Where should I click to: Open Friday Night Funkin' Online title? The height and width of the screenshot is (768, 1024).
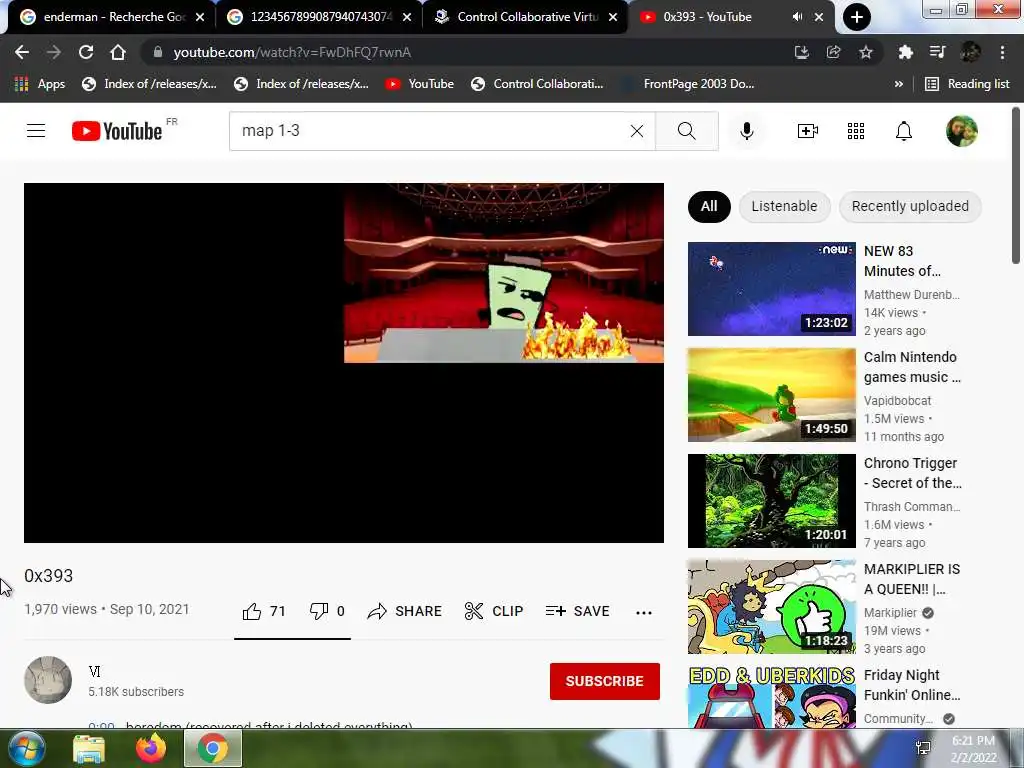[912, 685]
